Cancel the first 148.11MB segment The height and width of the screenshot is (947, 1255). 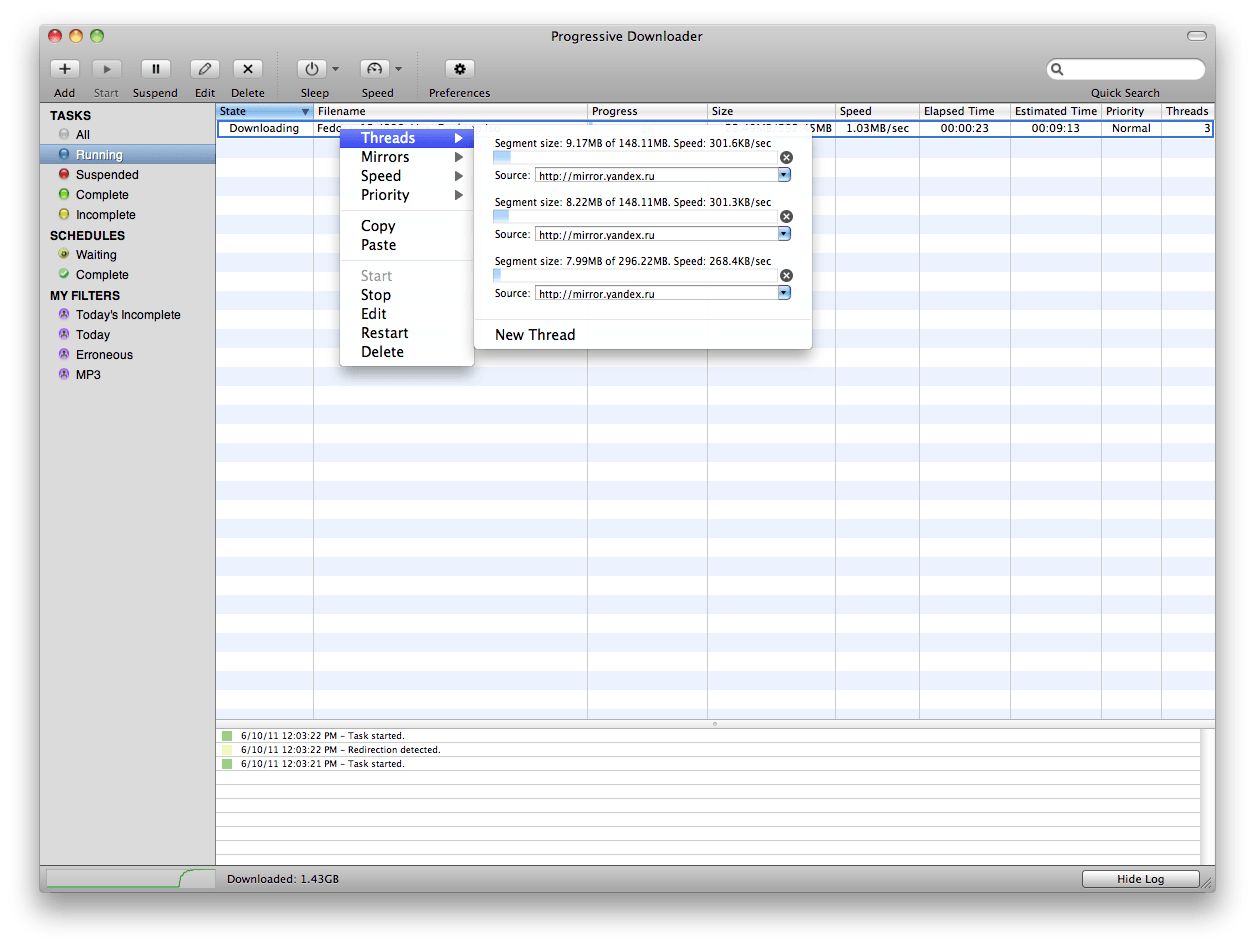(x=786, y=157)
